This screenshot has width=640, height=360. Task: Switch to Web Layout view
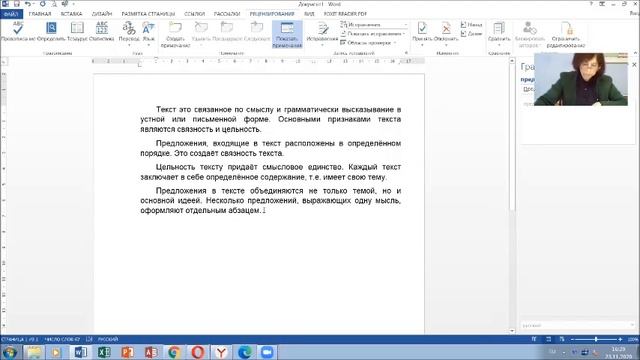pyautogui.click(x=562, y=339)
